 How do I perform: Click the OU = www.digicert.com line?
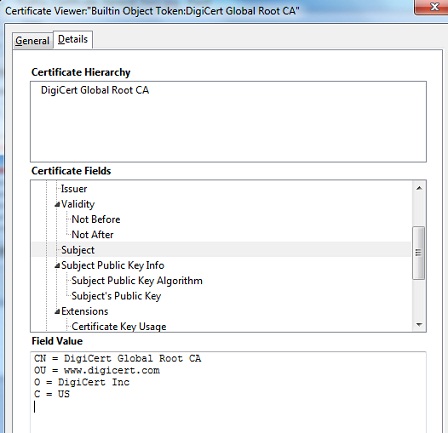[97, 370]
